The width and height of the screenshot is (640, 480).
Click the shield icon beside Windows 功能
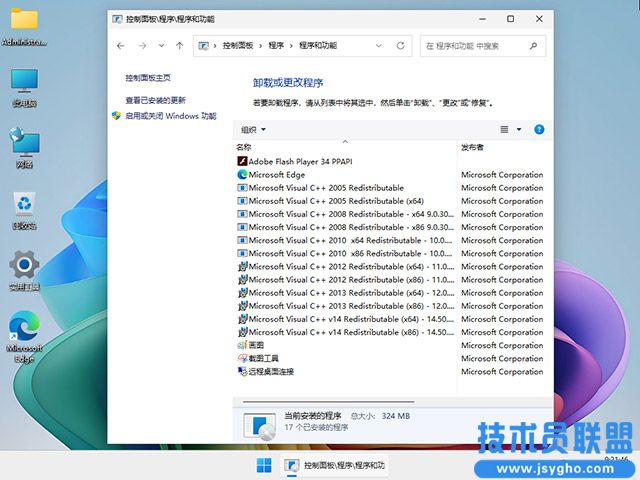tap(116, 116)
